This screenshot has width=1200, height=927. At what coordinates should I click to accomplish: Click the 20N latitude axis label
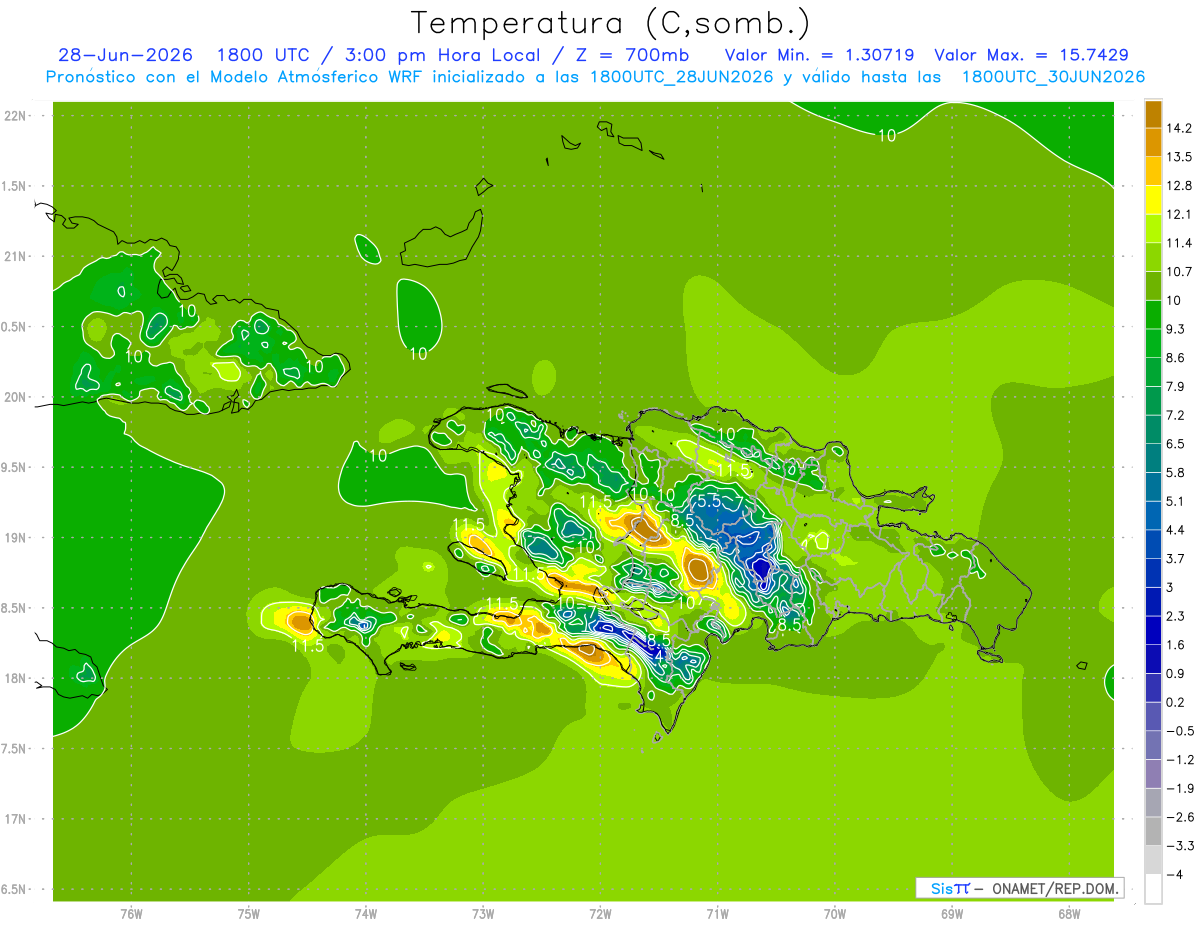pyautogui.click(x=15, y=397)
